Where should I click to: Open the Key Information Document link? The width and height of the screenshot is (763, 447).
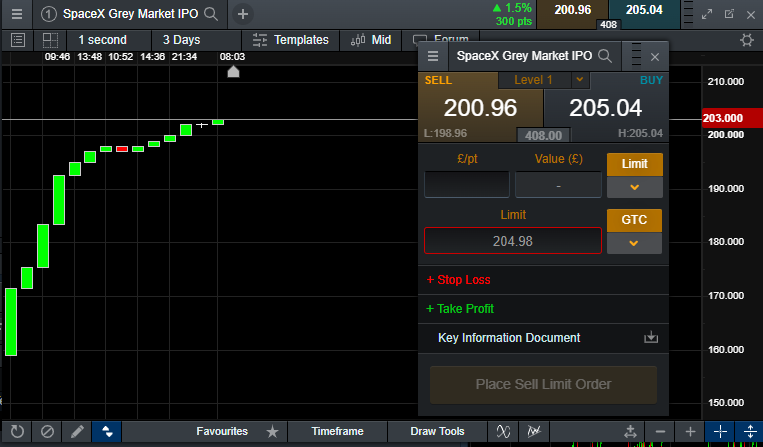click(x=509, y=338)
